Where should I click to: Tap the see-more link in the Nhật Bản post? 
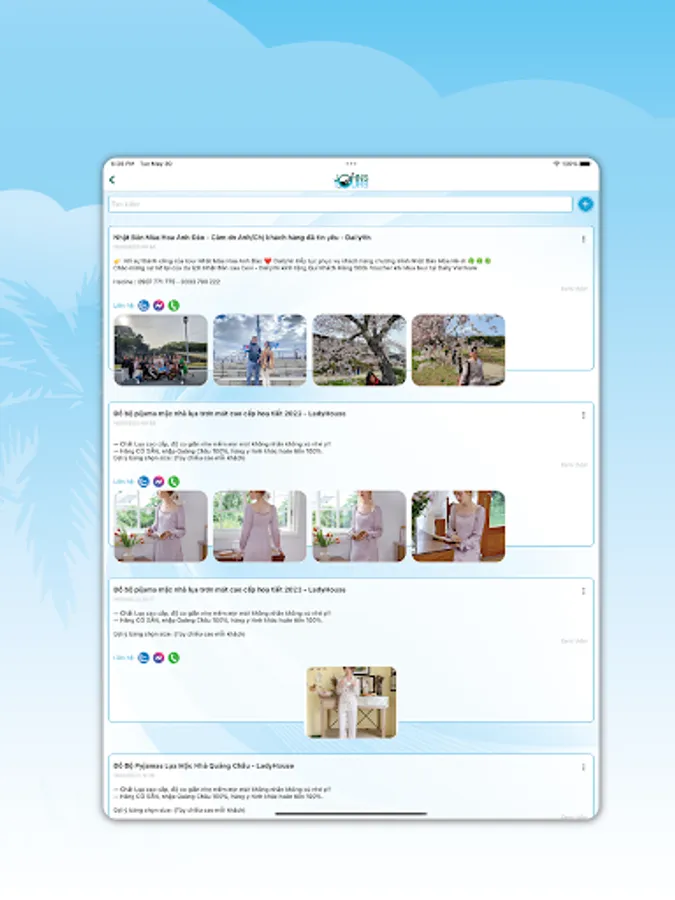574,289
